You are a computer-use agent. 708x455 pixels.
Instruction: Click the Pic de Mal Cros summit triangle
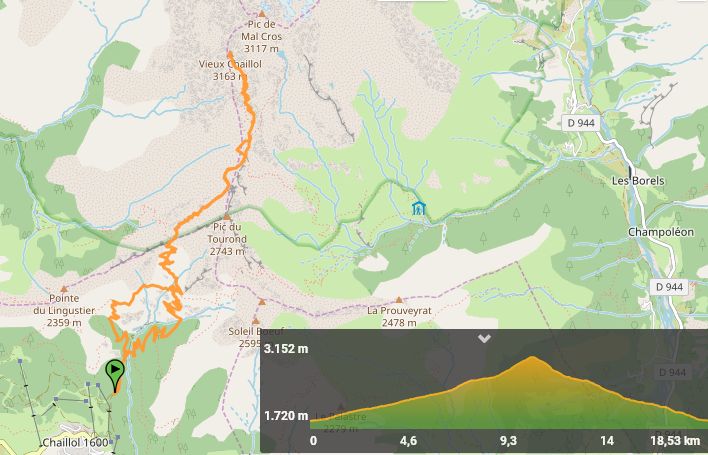click(261, 14)
